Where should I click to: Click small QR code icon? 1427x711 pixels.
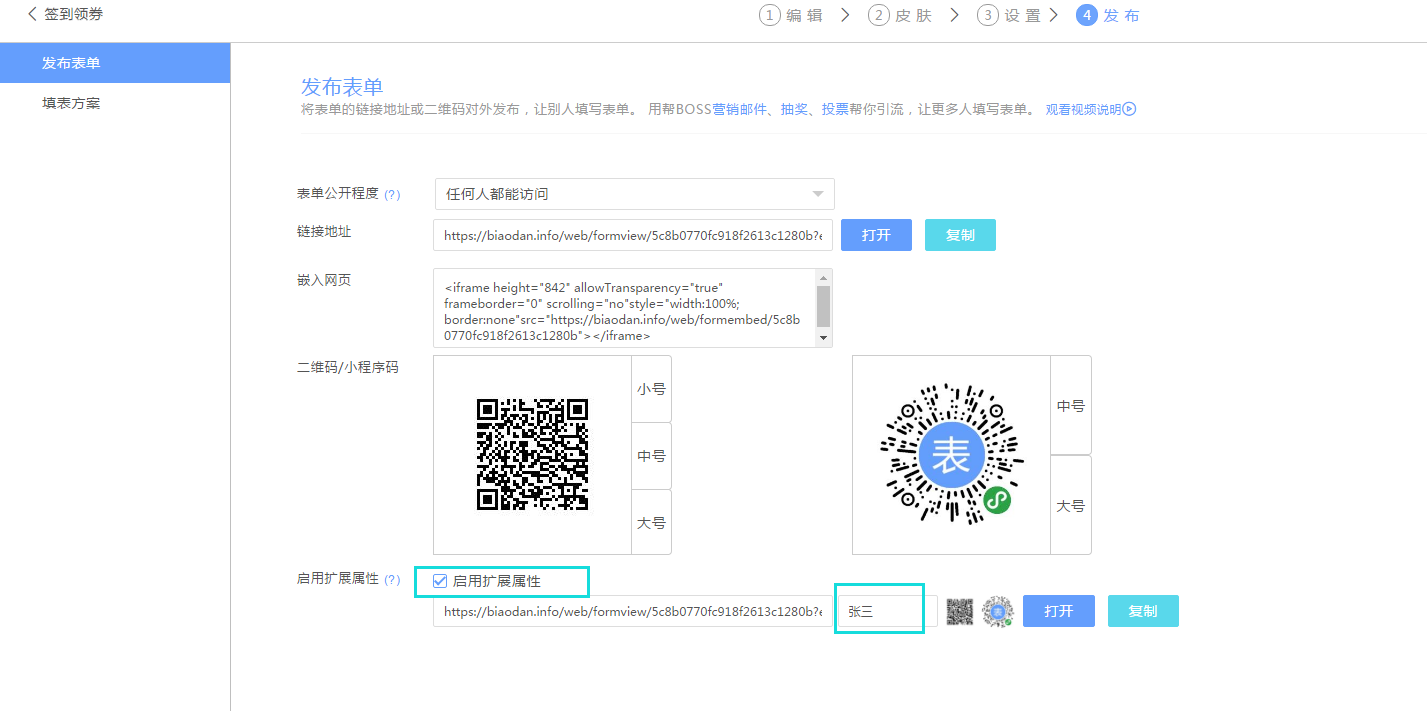tap(960, 611)
